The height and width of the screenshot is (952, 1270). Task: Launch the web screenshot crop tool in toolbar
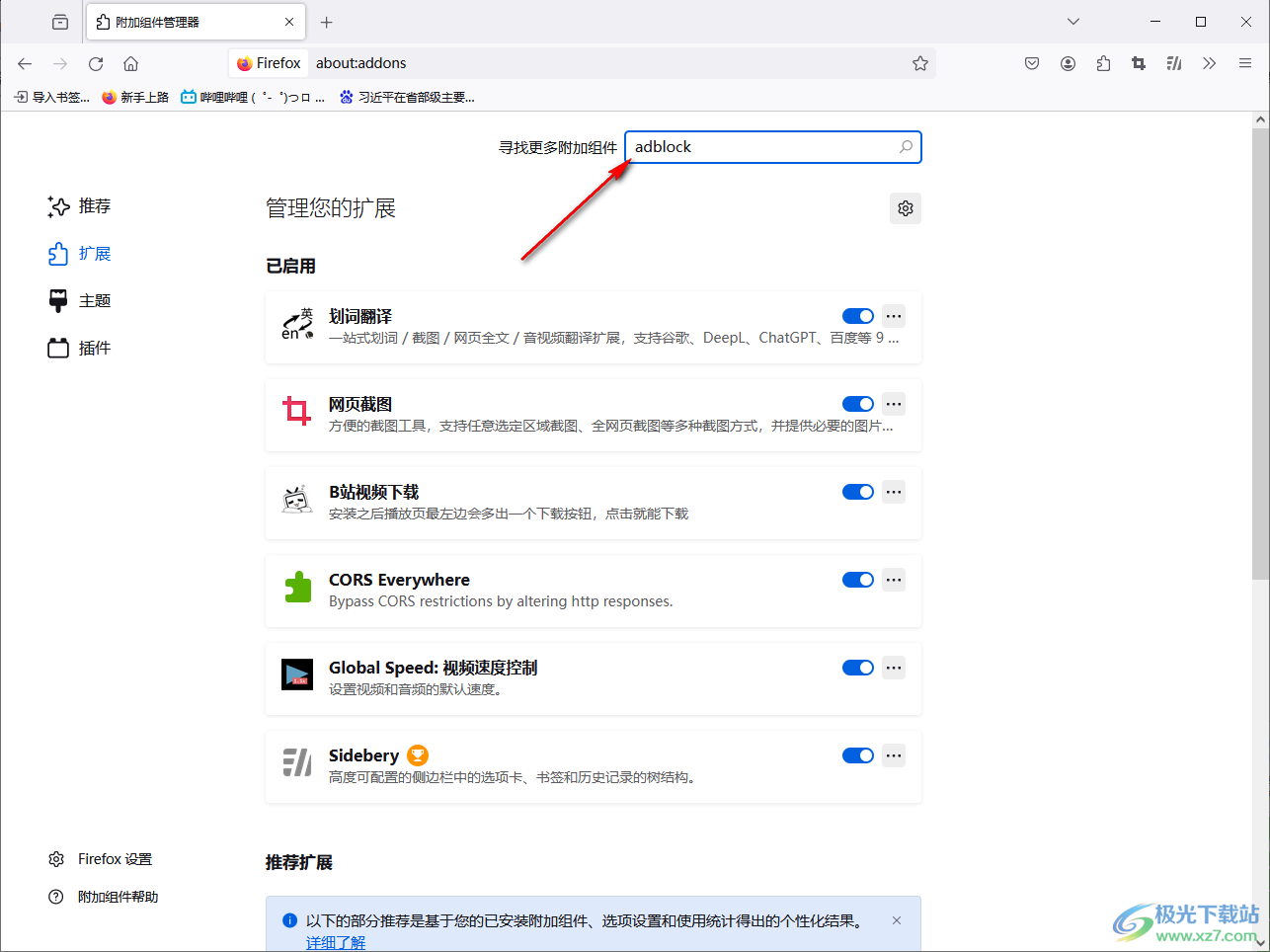click(1139, 63)
